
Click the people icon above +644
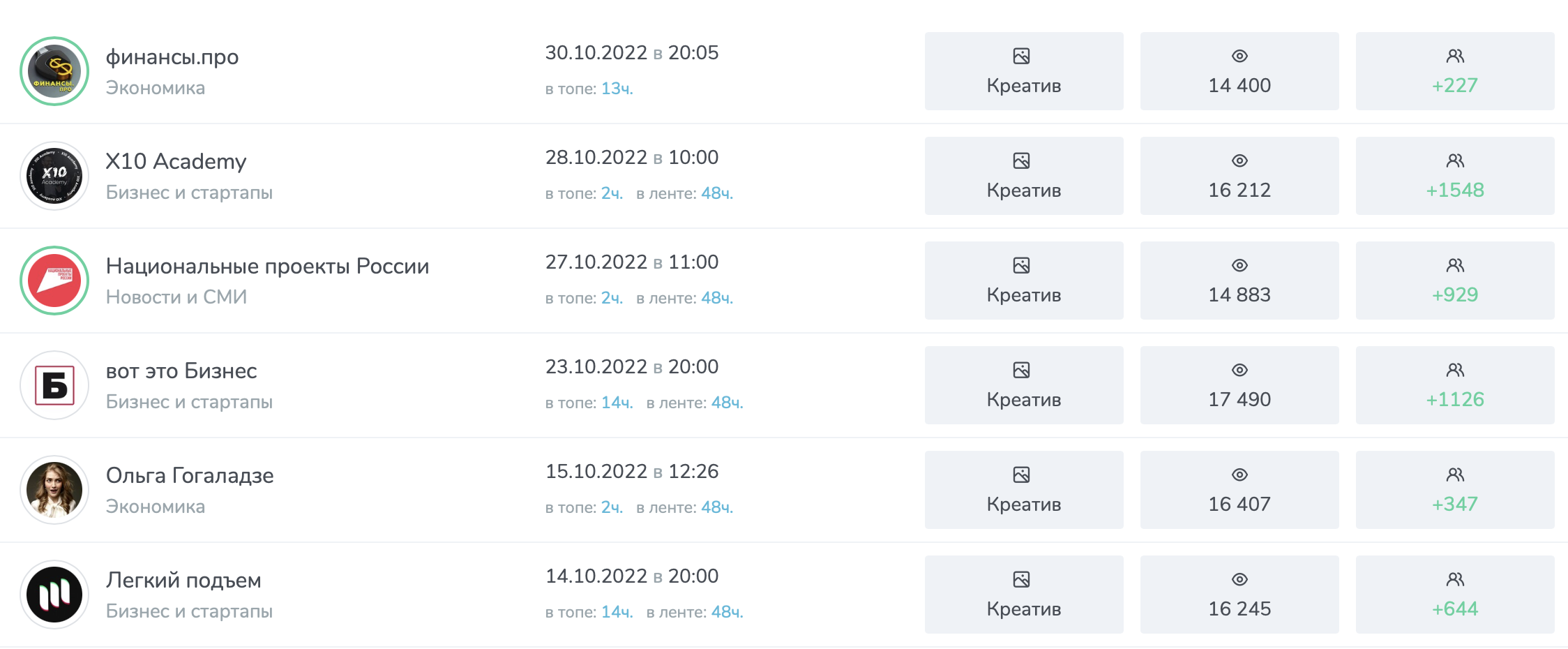pos(1455,580)
